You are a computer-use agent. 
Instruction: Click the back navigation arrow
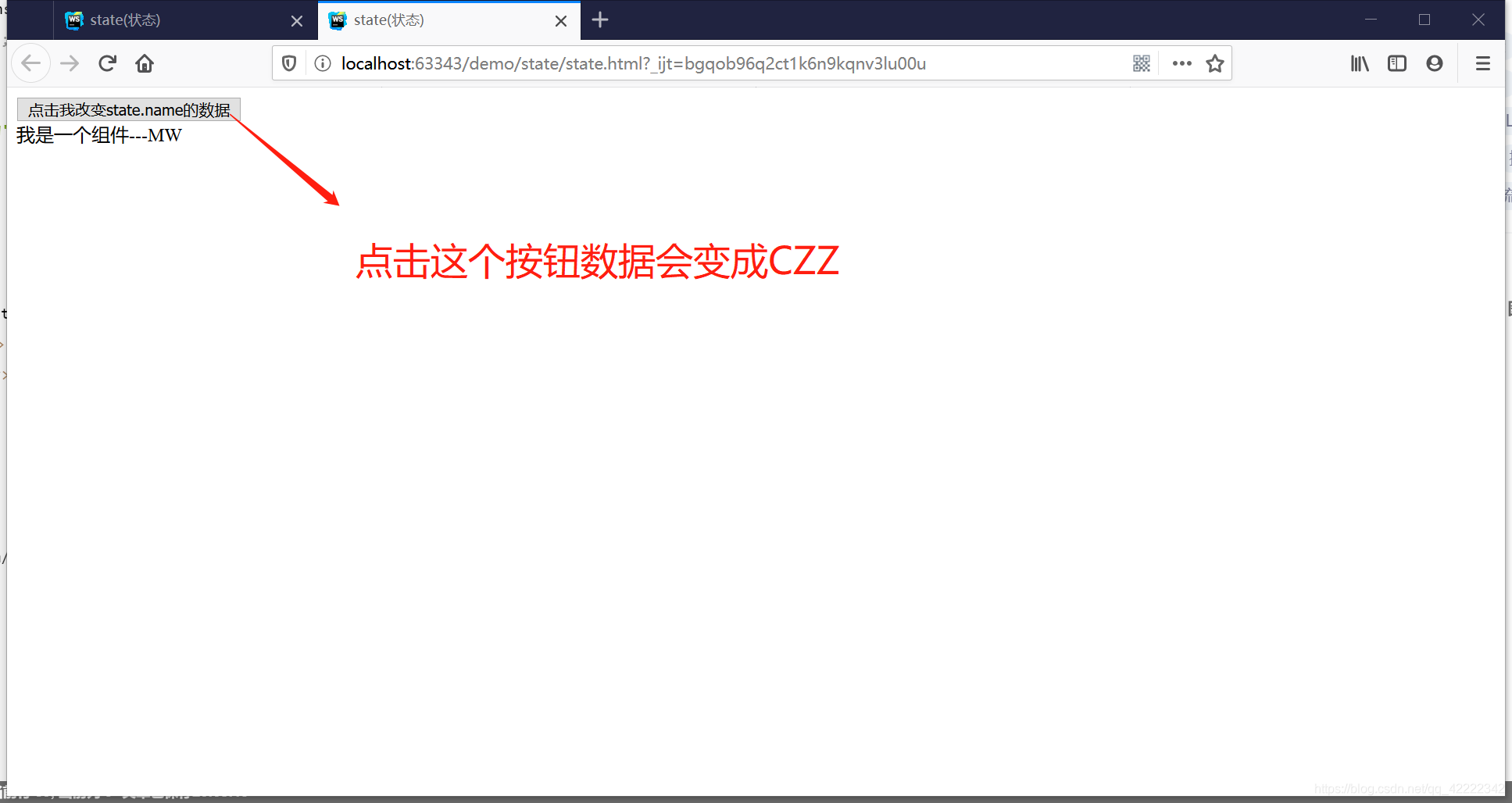(x=31, y=63)
